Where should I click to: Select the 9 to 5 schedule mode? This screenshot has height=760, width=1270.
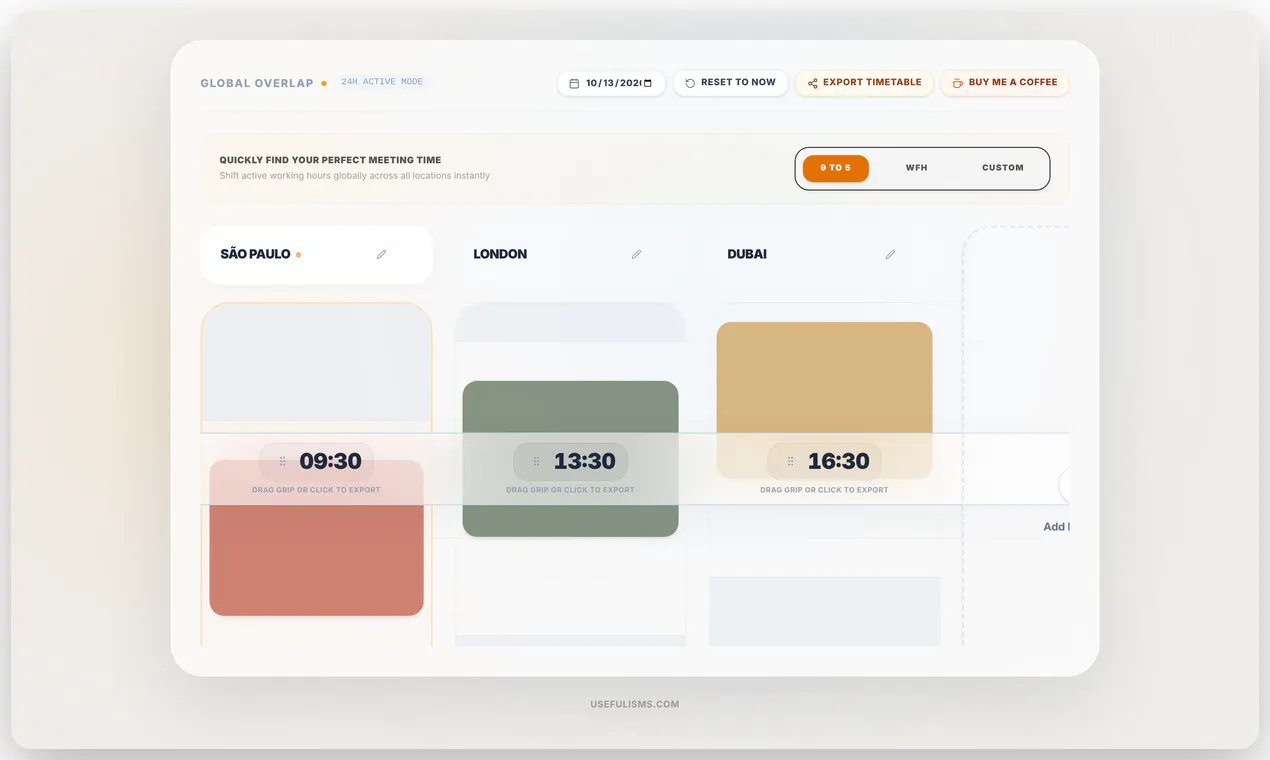pos(835,168)
